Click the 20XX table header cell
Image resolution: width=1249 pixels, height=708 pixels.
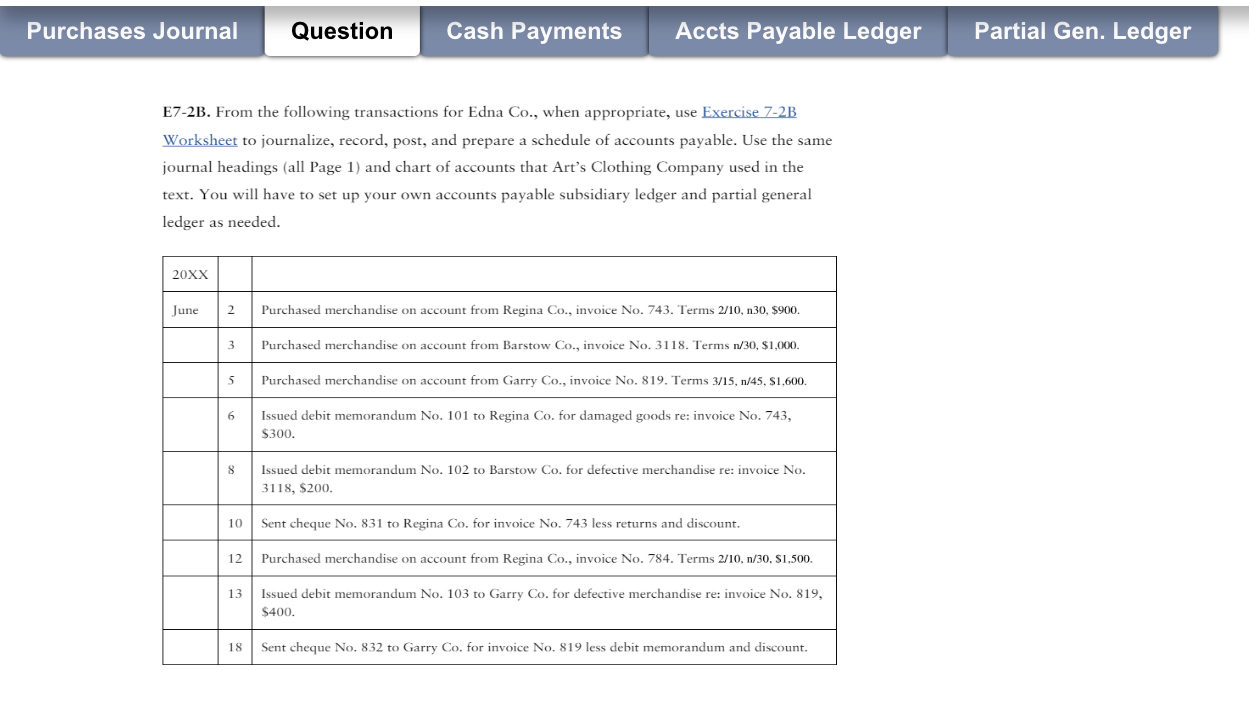190,273
